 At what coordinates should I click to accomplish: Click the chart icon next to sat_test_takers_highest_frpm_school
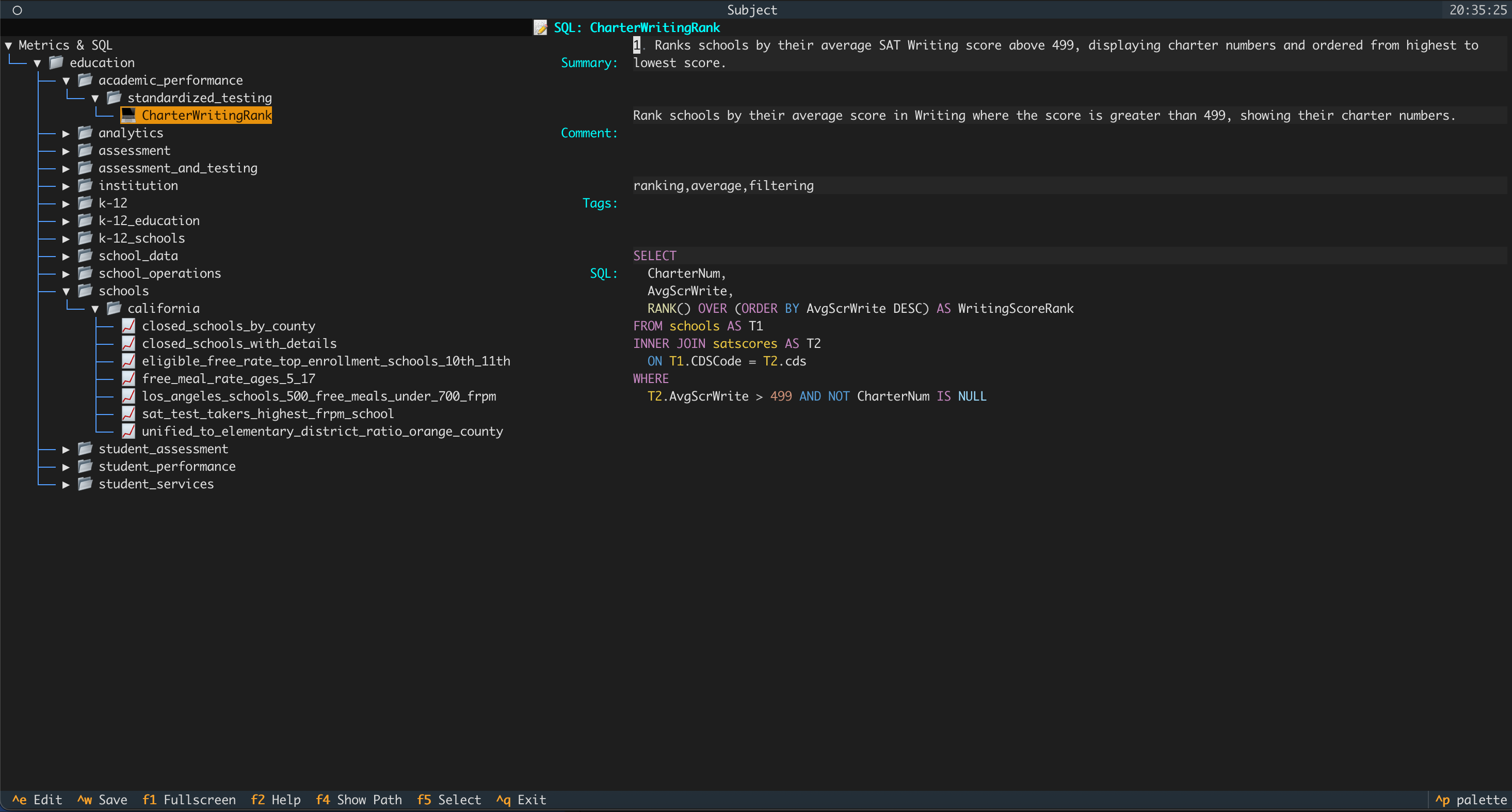pos(128,413)
